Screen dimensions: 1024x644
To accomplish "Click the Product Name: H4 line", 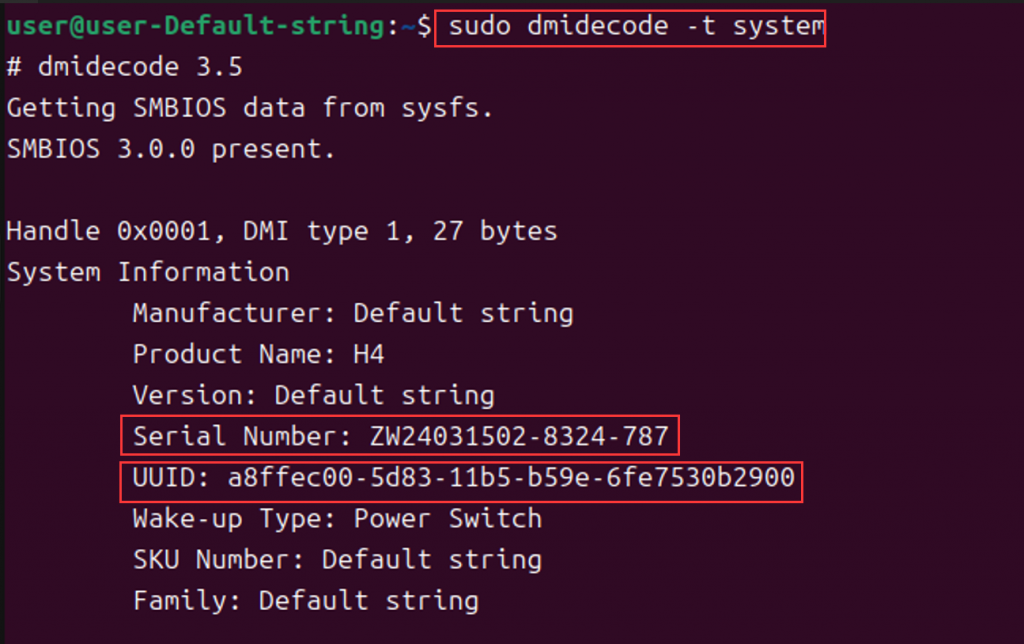I will click(x=259, y=354).
